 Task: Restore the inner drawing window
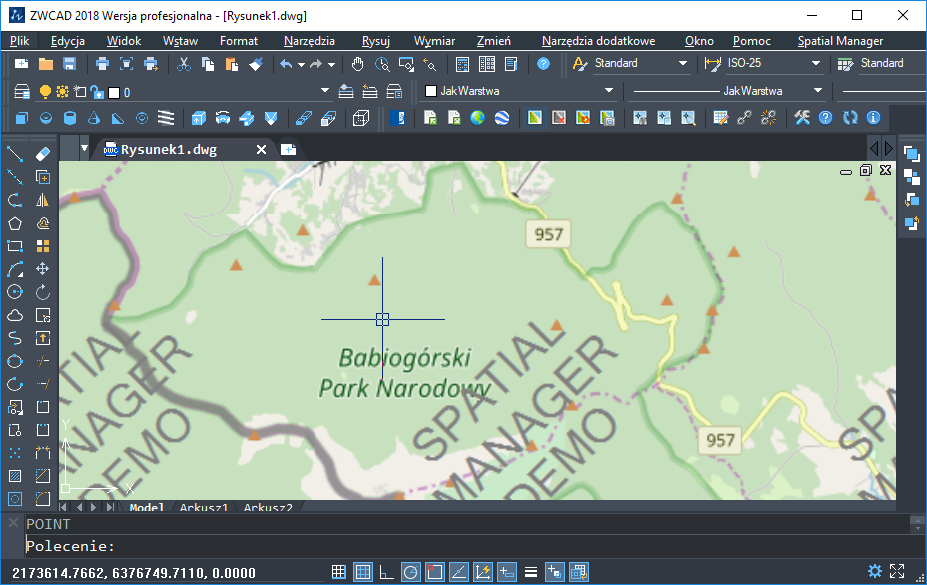coord(866,170)
